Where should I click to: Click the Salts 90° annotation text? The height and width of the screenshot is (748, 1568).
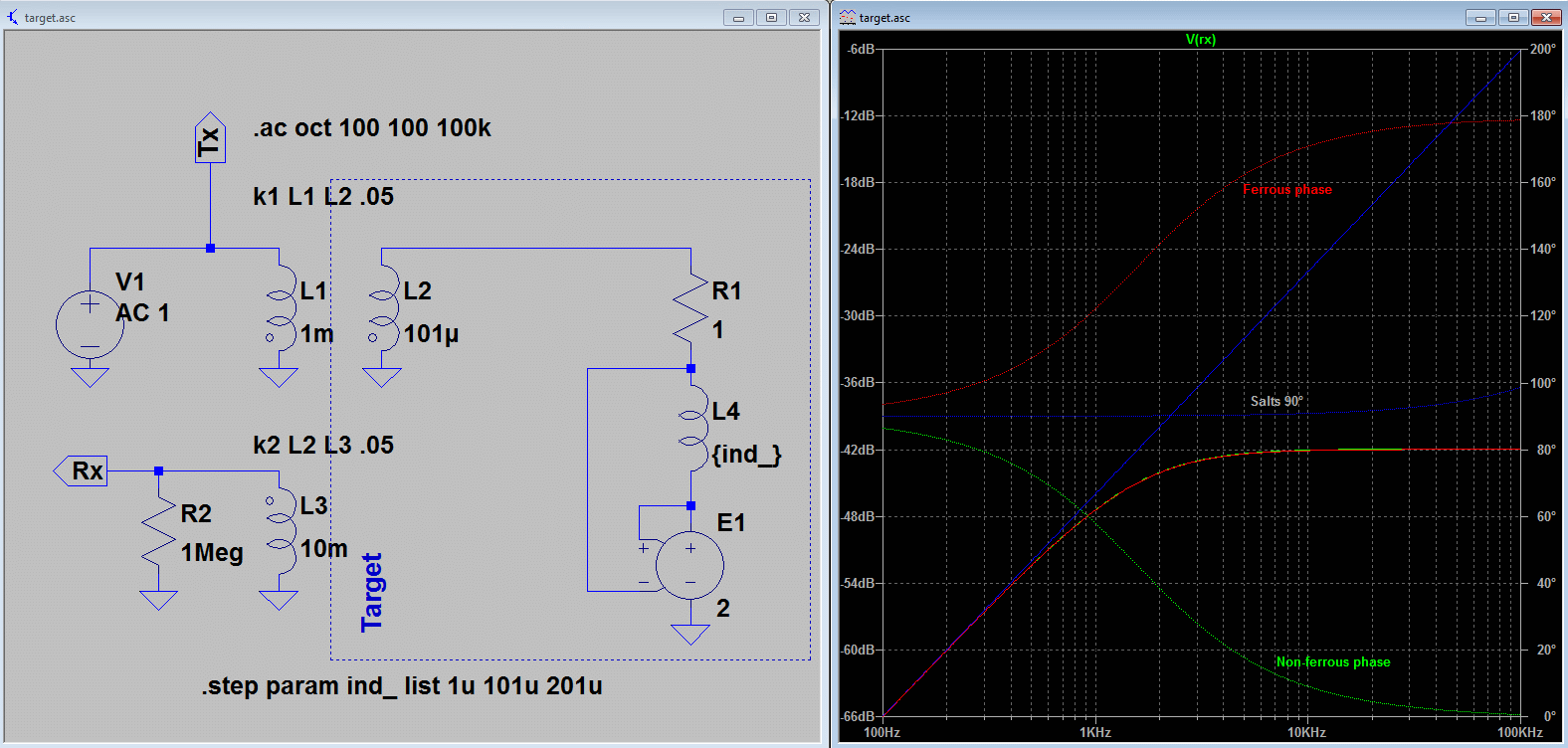[x=1275, y=402]
